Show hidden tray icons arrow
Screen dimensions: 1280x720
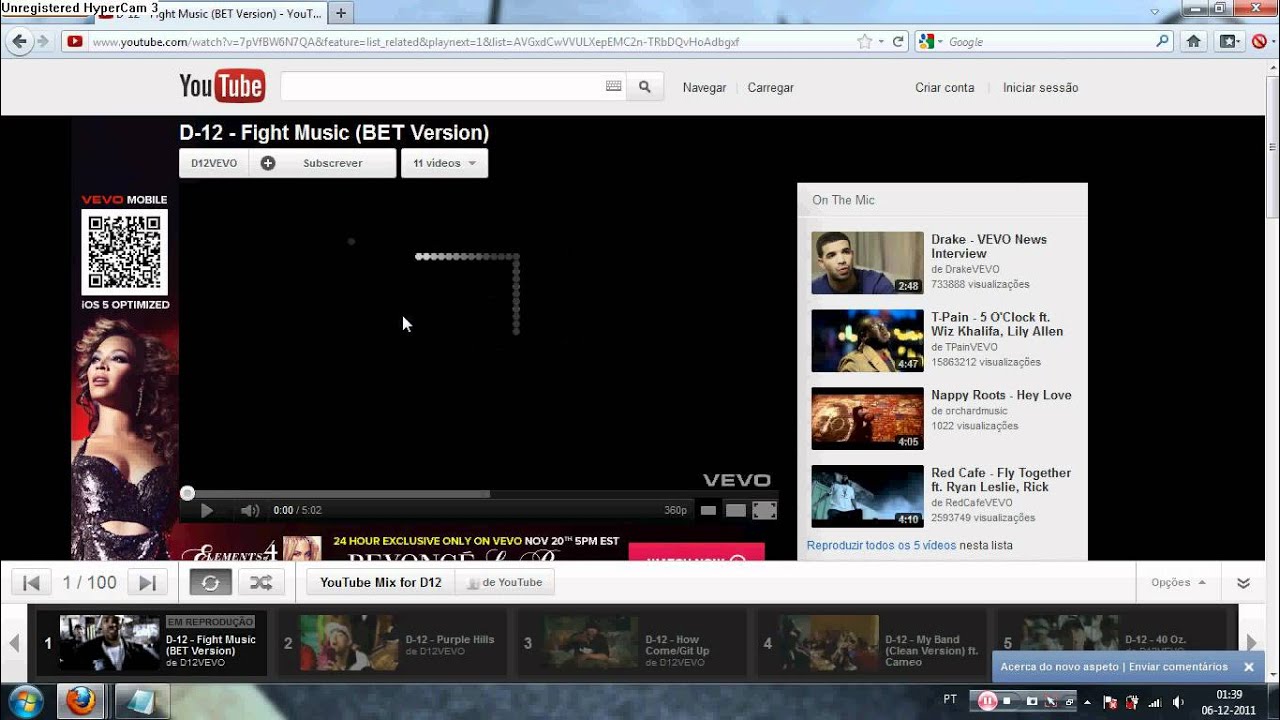(x=1087, y=701)
